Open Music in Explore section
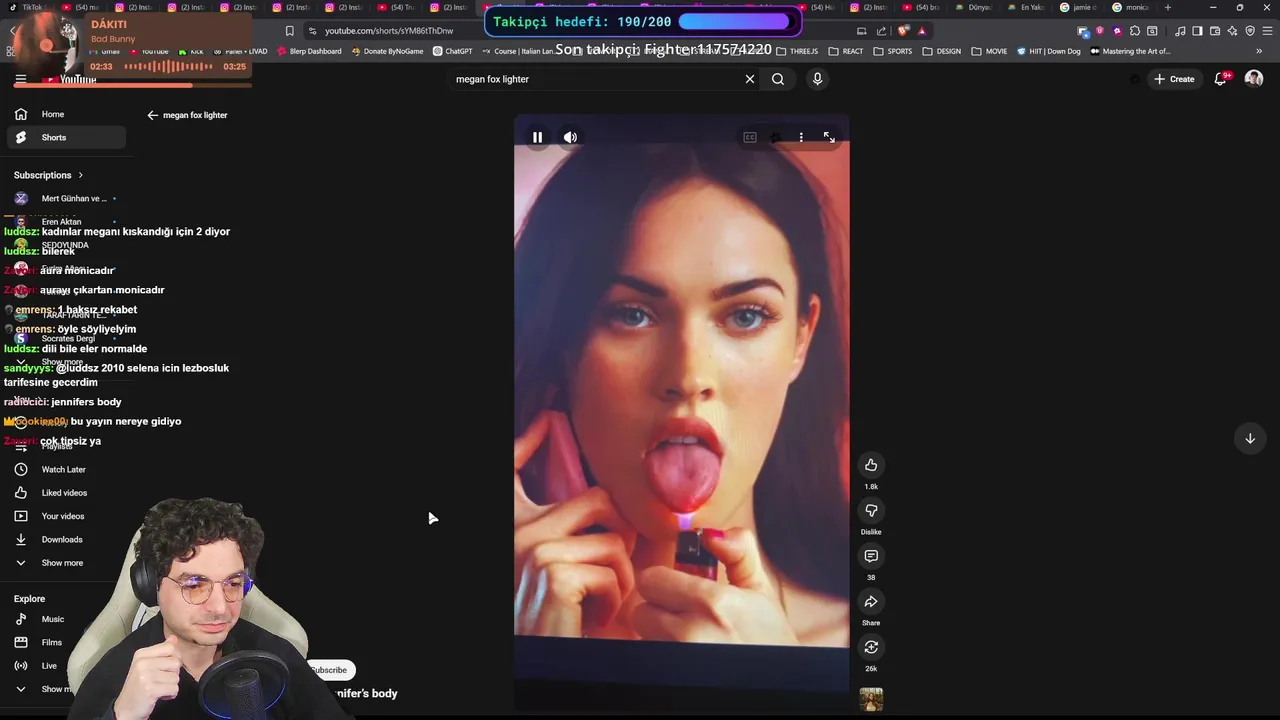The height and width of the screenshot is (720, 1280). 52,619
